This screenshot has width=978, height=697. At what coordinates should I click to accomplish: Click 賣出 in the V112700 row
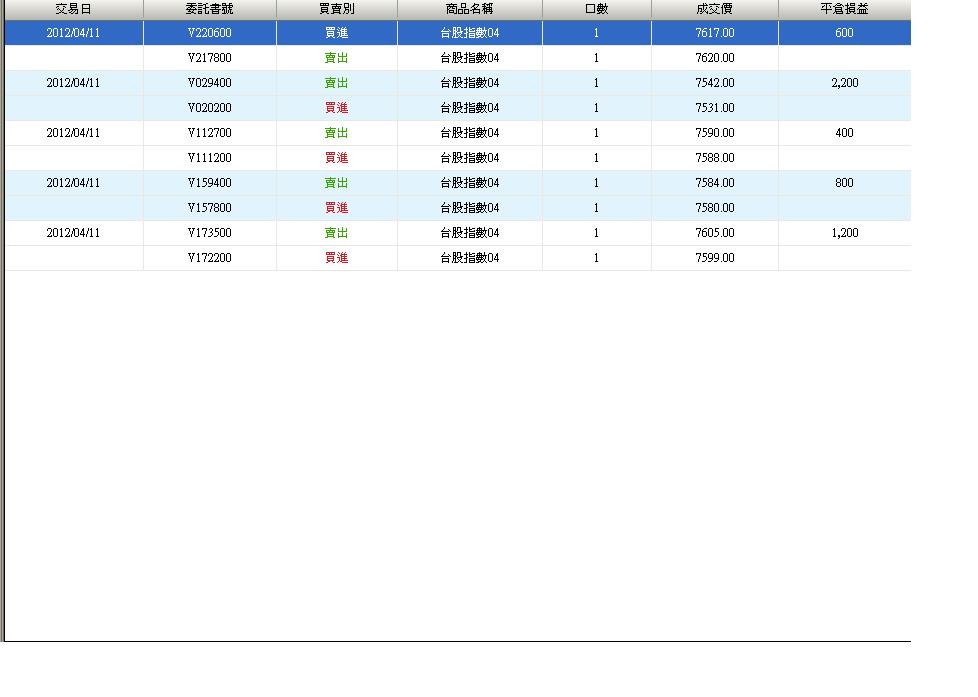click(x=337, y=133)
